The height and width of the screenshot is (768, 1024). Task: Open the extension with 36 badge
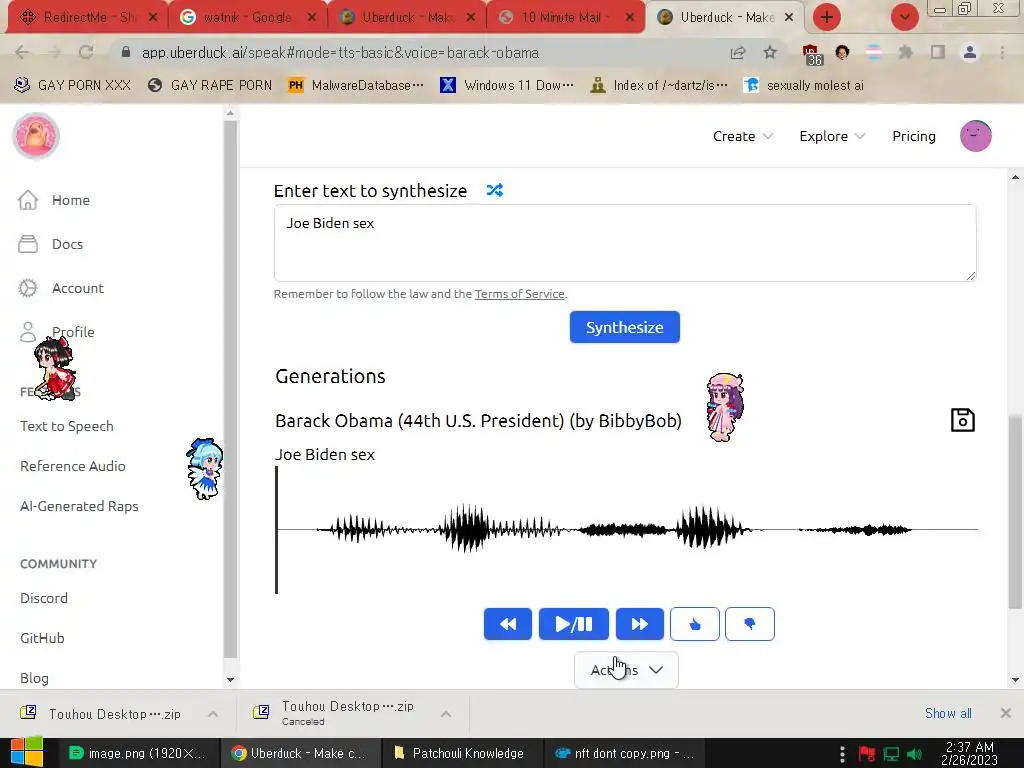click(x=812, y=55)
